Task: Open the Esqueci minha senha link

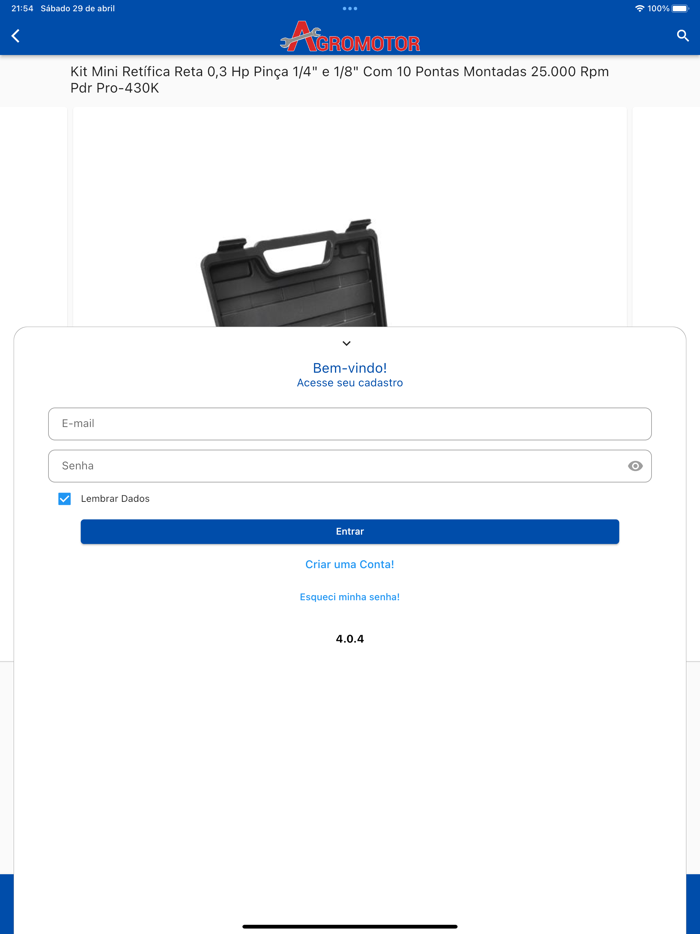Action: (x=350, y=597)
